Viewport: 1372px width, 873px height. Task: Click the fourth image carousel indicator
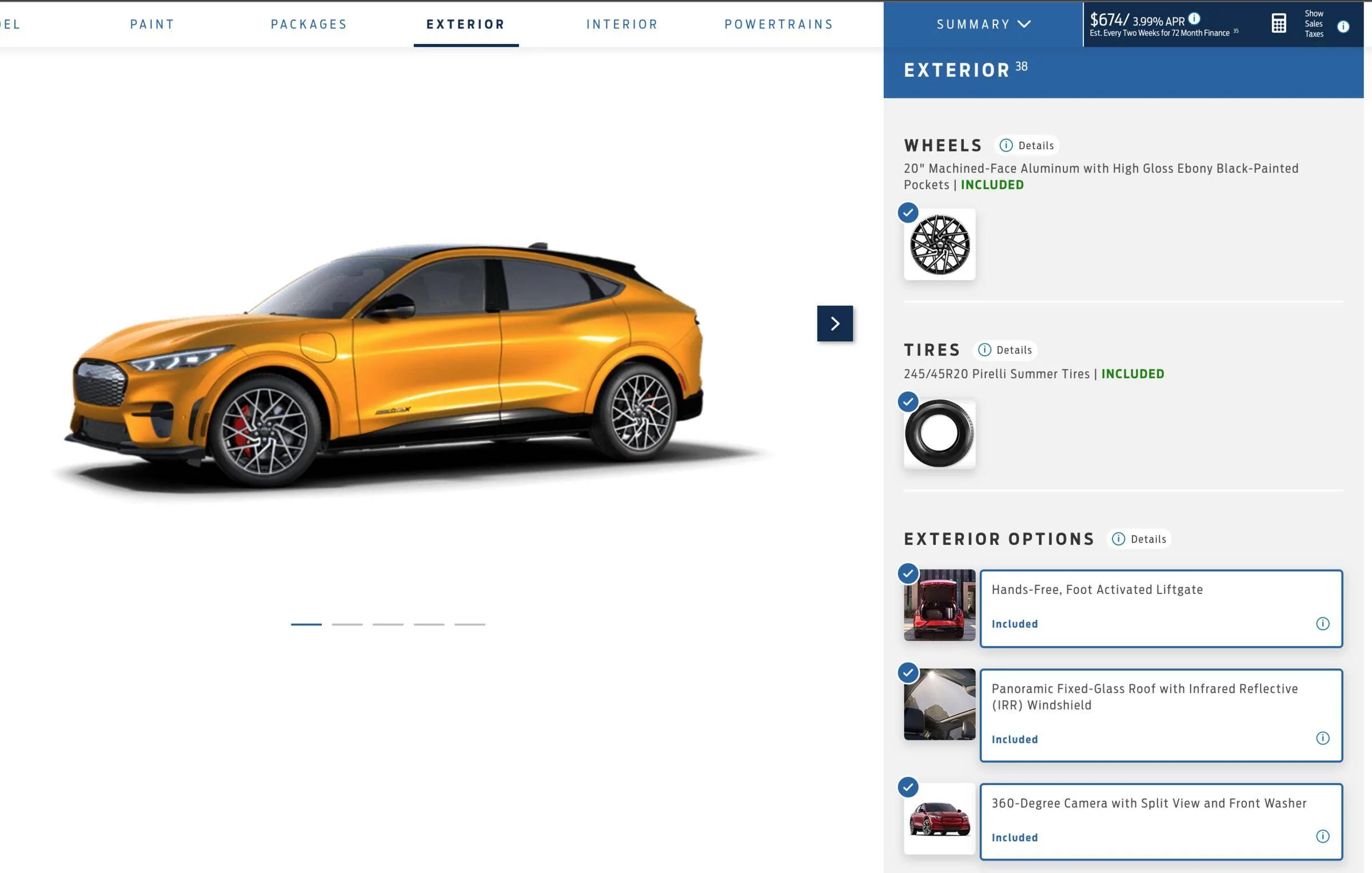click(429, 624)
